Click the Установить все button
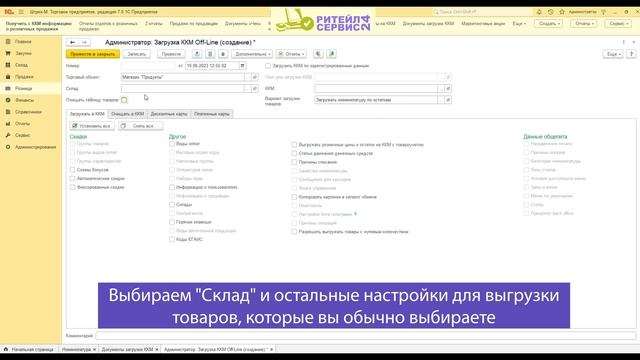The image size is (640, 360). pyautogui.click(x=92, y=126)
